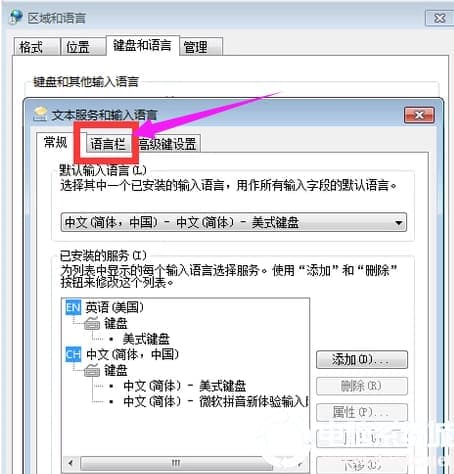Screen dimensions: 454x474
Task: Switch to the 语言栏 tab
Action: click(x=108, y=144)
